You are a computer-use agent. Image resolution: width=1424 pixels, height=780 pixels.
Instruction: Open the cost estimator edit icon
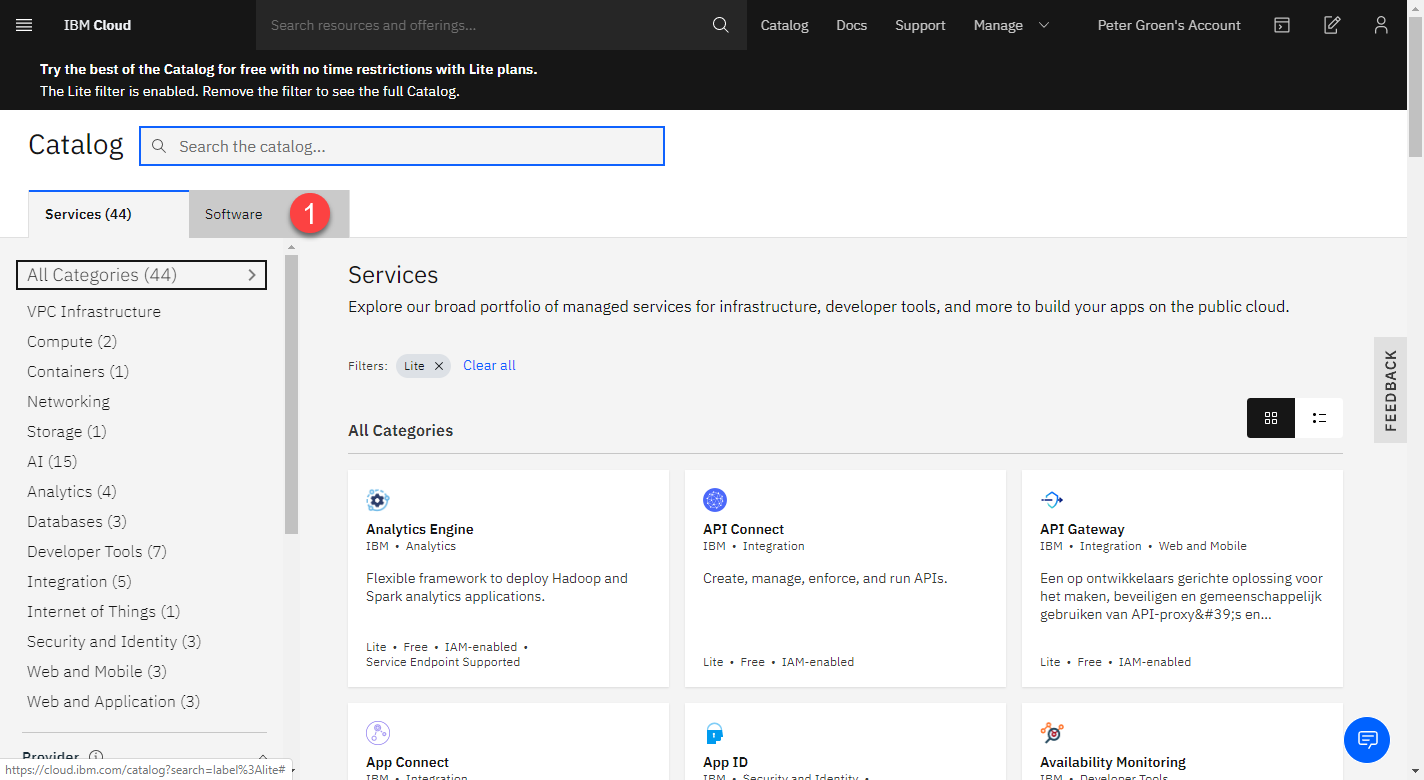(x=1332, y=25)
